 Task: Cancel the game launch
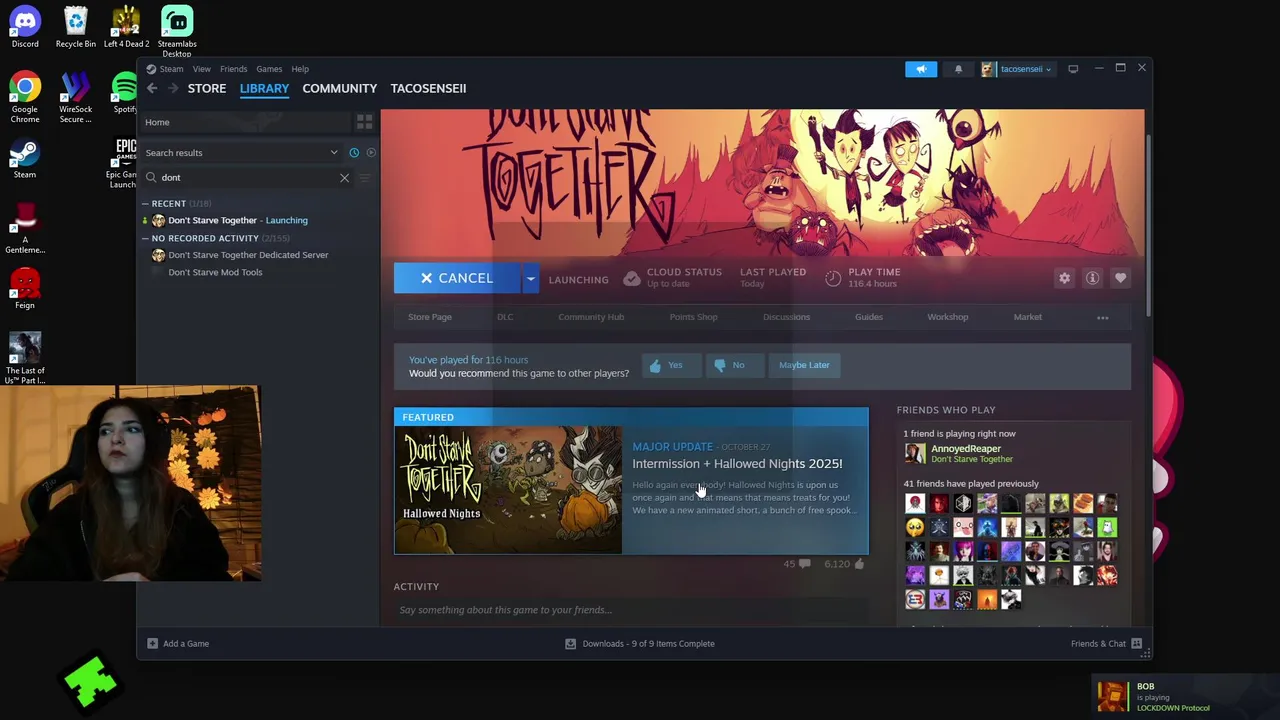point(457,278)
